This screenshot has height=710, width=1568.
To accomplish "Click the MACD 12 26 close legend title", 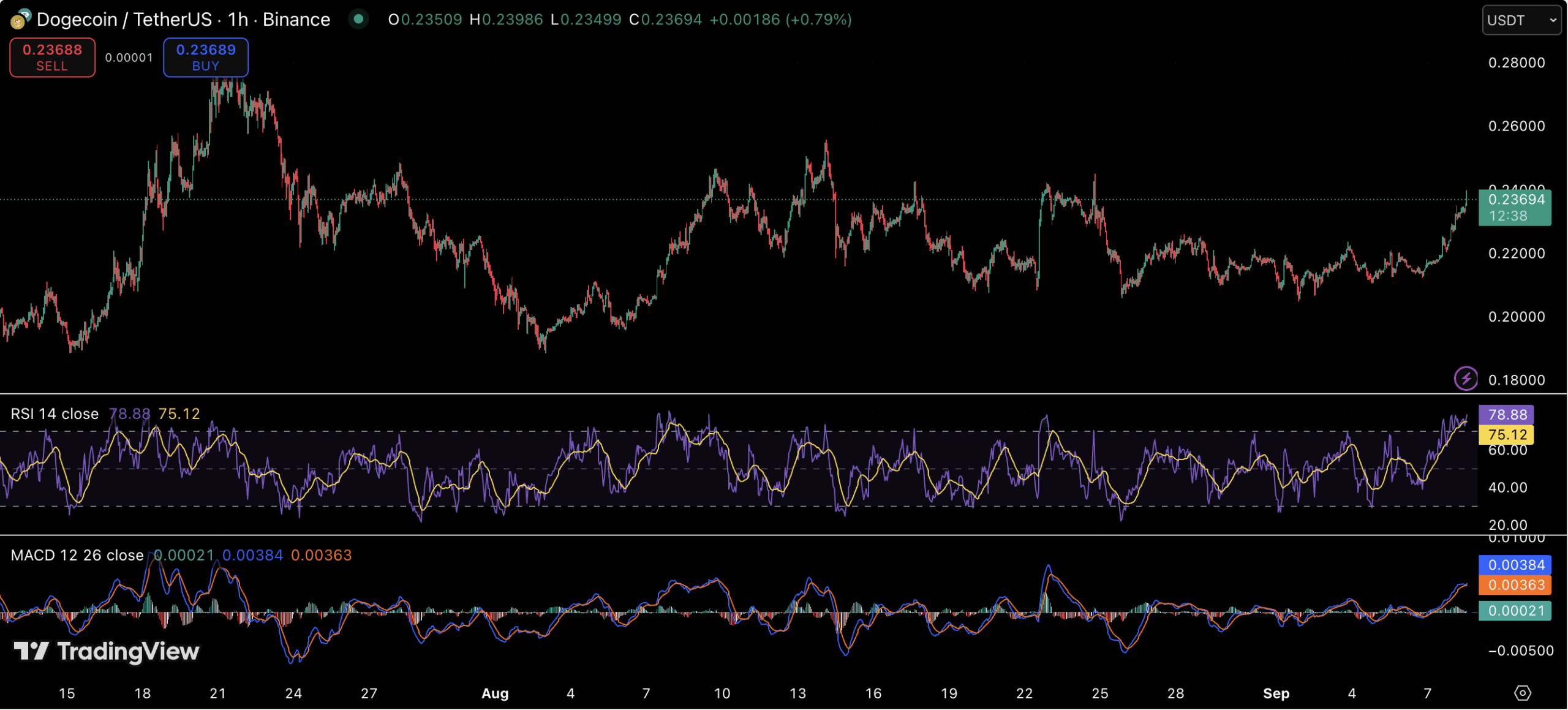I will 77,556.
